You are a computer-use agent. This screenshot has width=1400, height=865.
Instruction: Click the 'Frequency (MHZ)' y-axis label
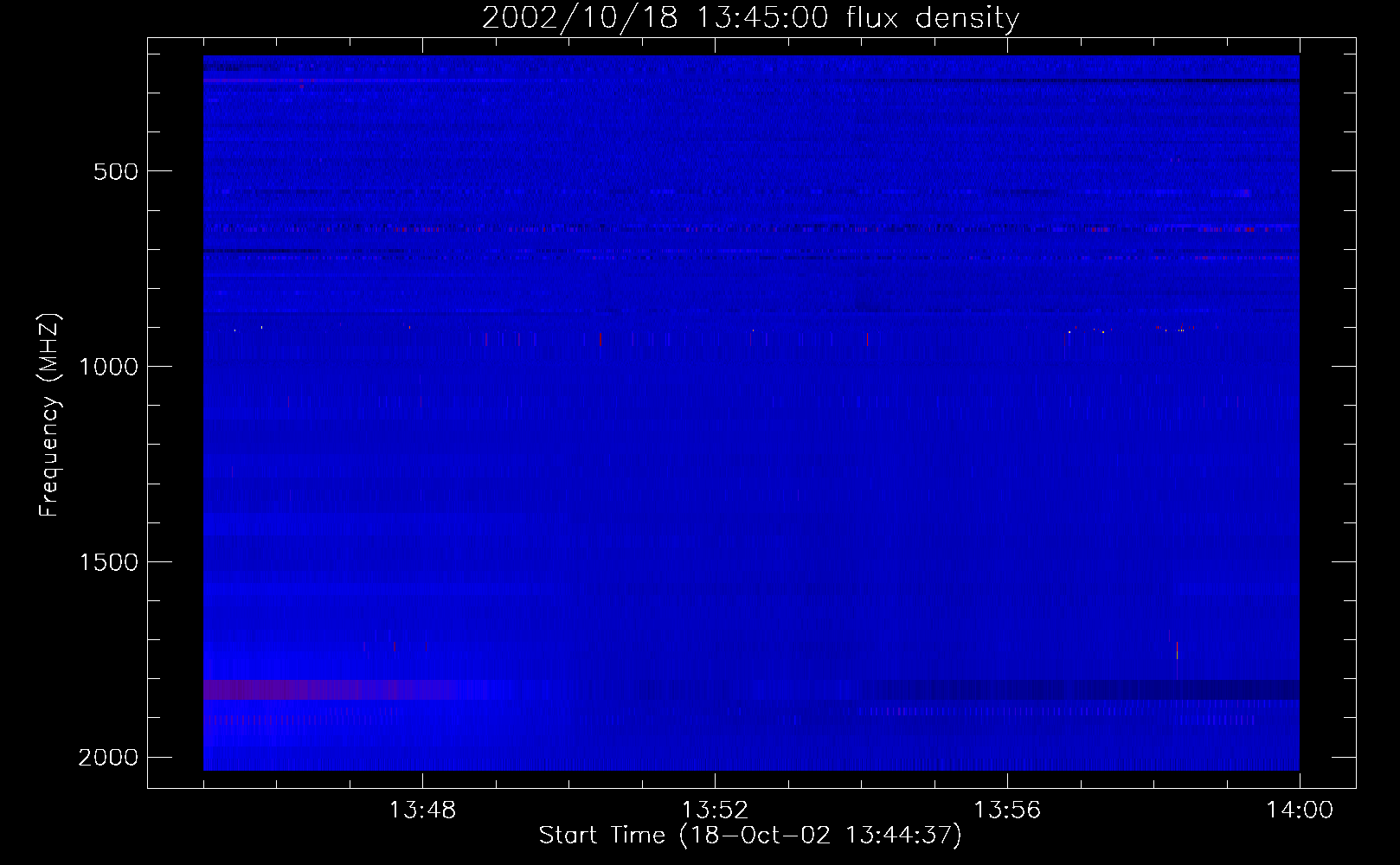coord(49,415)
